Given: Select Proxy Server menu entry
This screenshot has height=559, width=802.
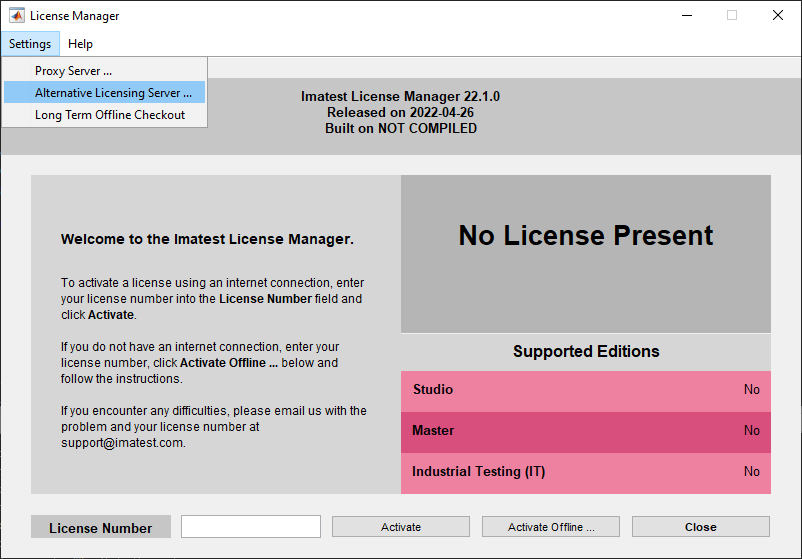Looking at the screenshot, I should (104, 71).
